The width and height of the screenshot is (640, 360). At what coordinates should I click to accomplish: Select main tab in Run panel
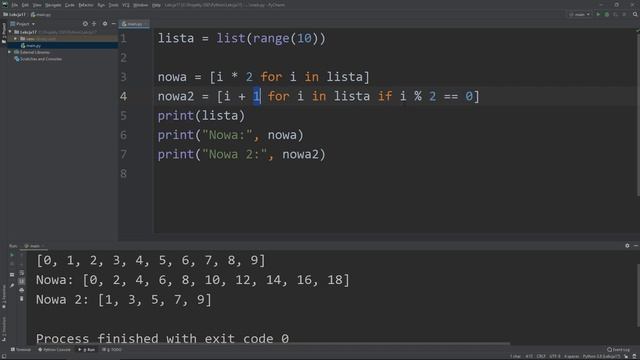34,246
